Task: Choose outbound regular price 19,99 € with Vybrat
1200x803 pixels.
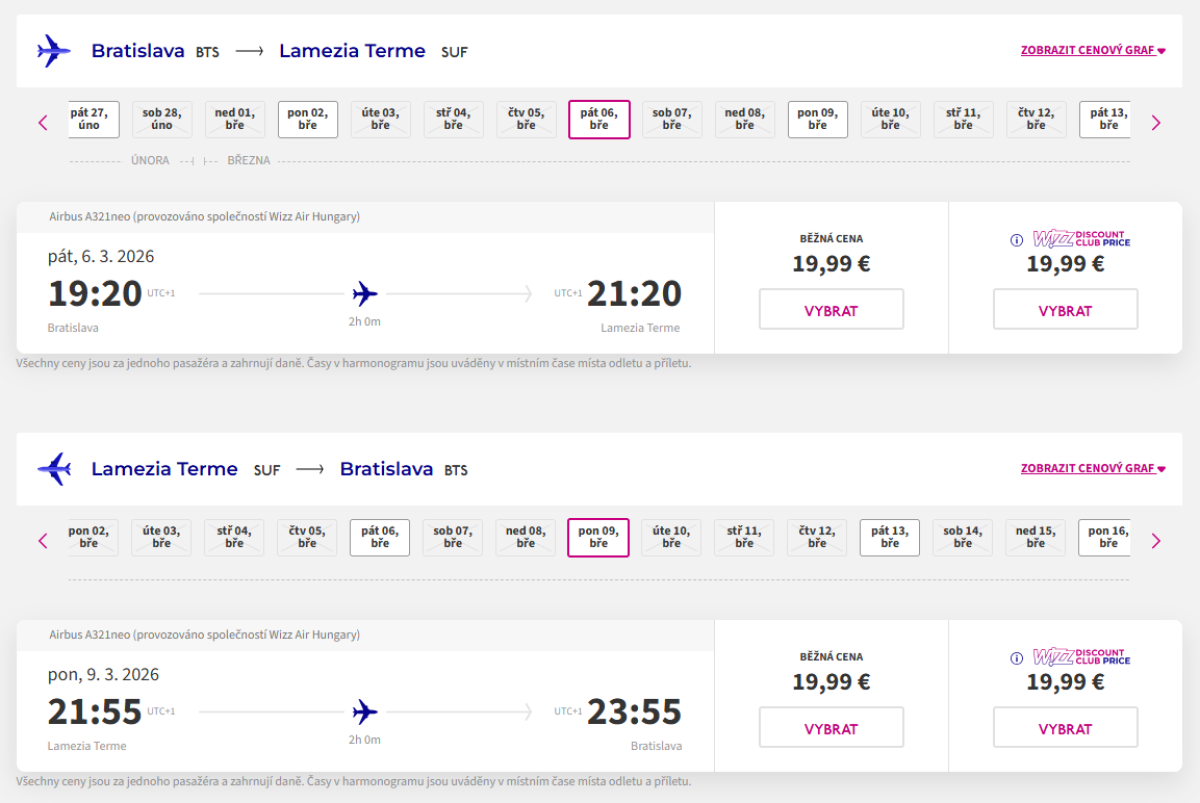Action: tap(831, 310)
